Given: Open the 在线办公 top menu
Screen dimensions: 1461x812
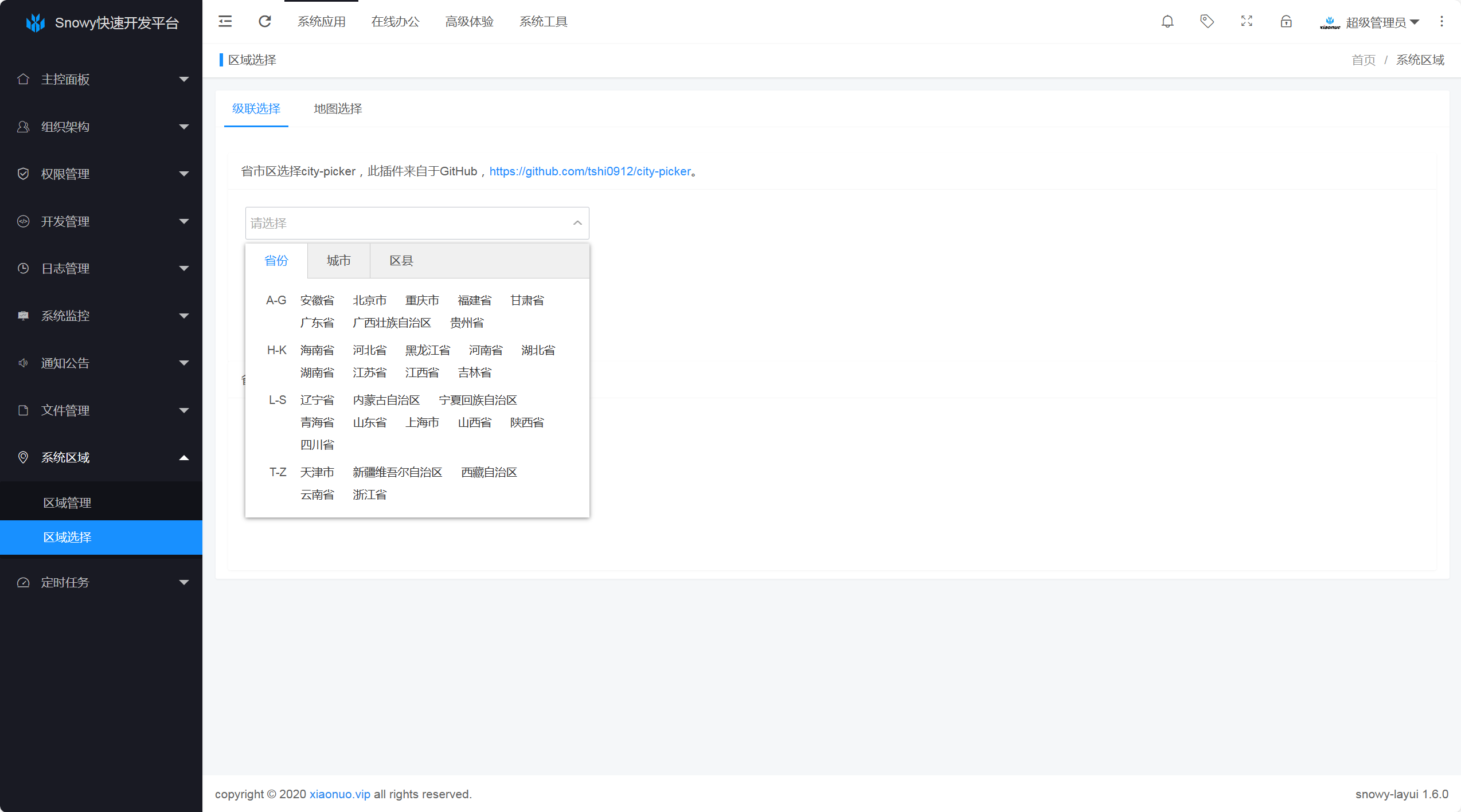Looking at the screenshot, I should tap(395, 22).
